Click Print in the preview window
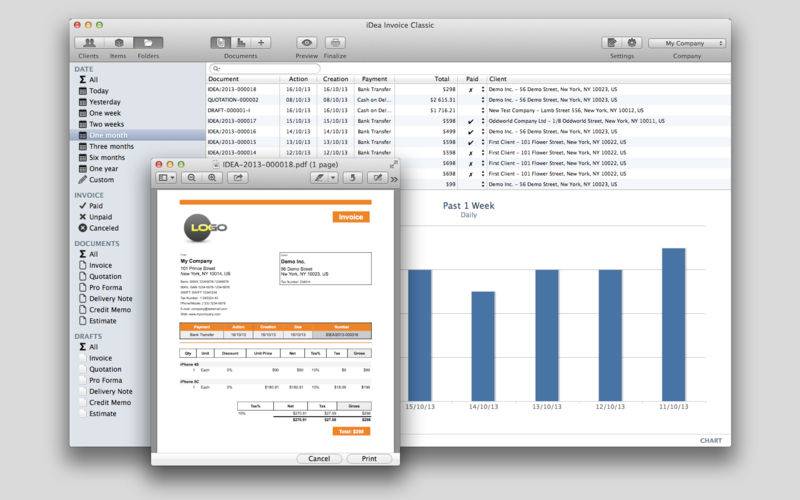The image size is (800, 500). click(x=369, y=459)
